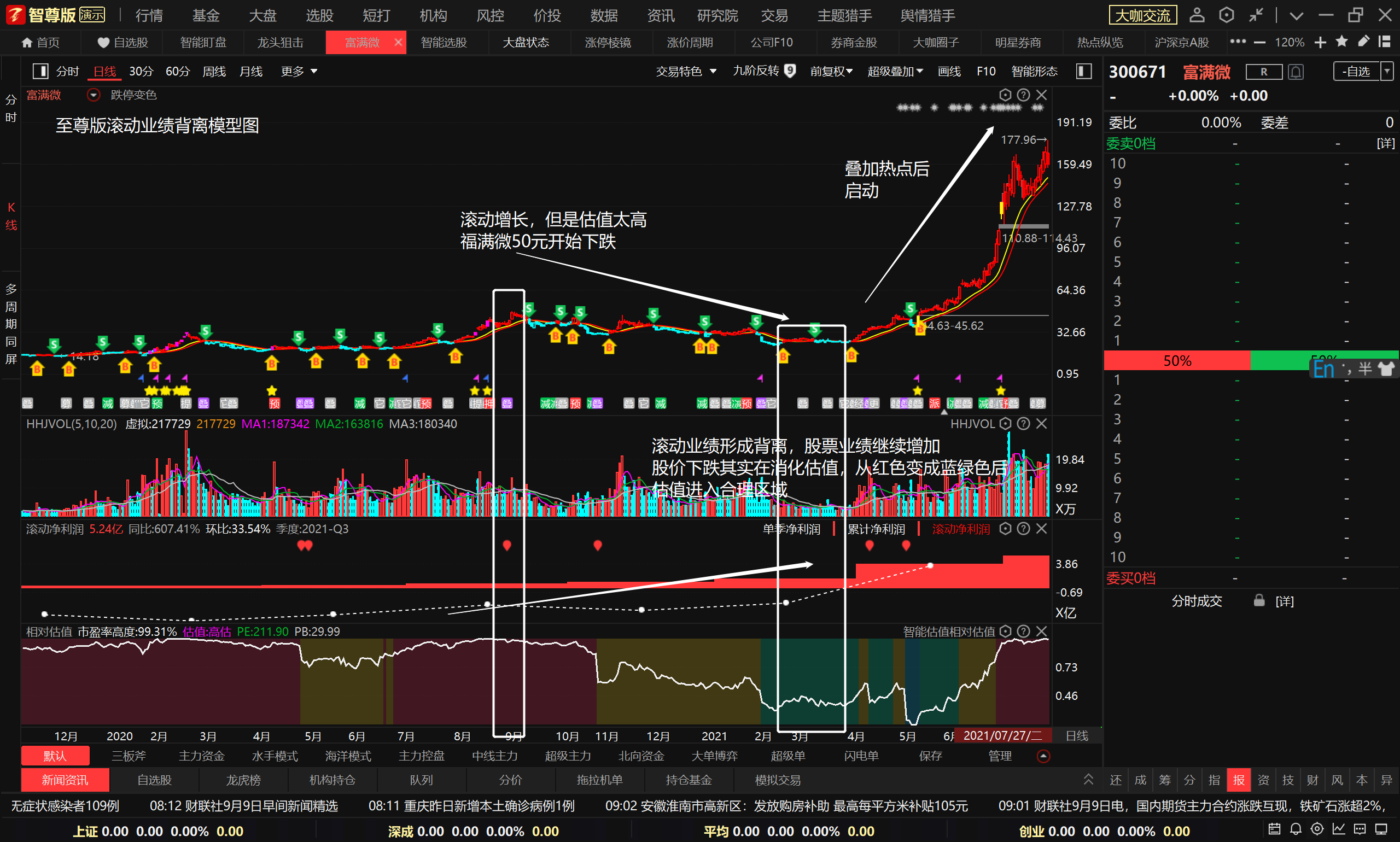
Task: Click the -自选 button
Action: (1356, 72)
